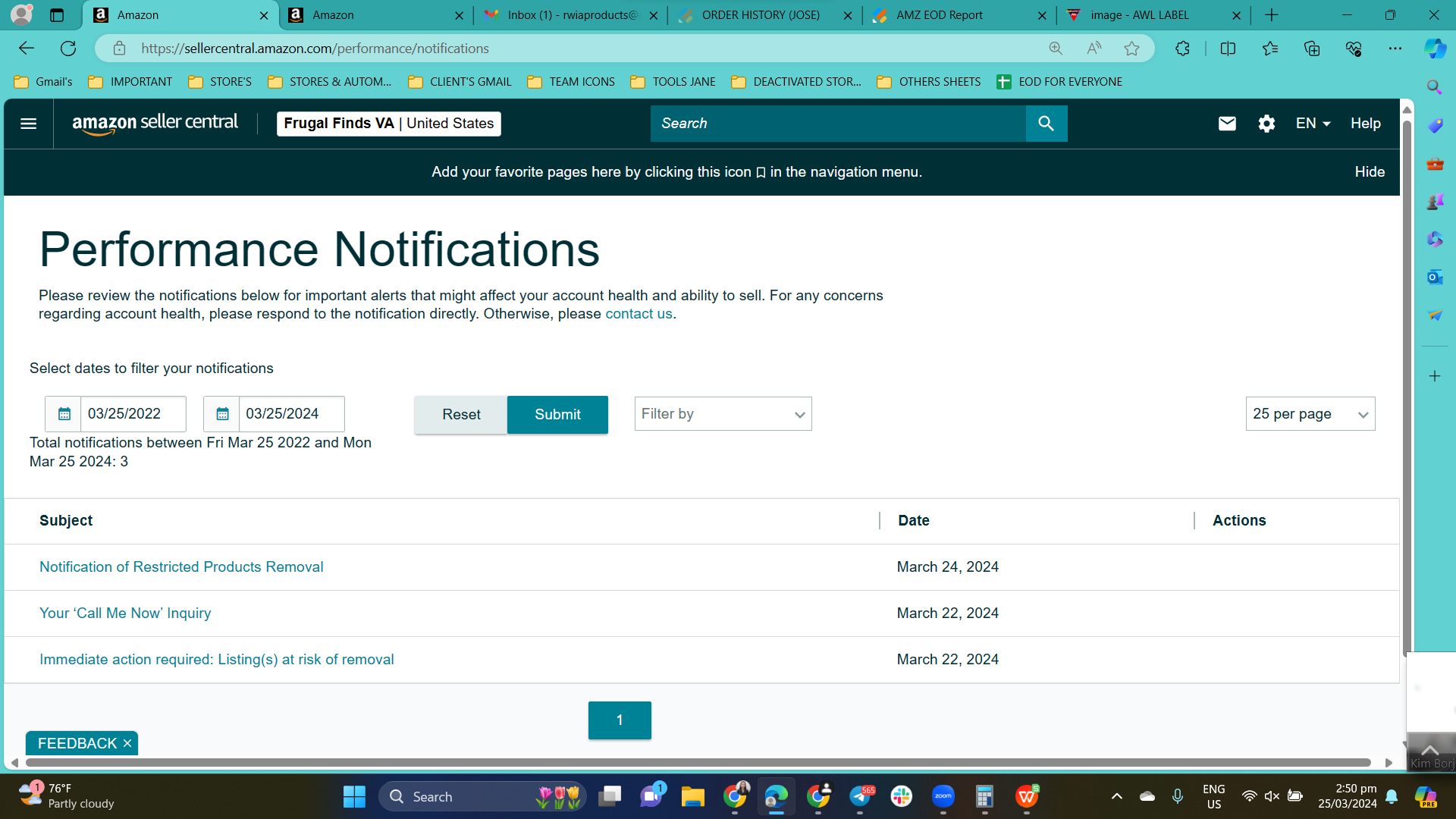This screenshot has width=1456, height=819.
Task: Open Listing(s) at risk of removal notification
Action: tap(217, 660)
